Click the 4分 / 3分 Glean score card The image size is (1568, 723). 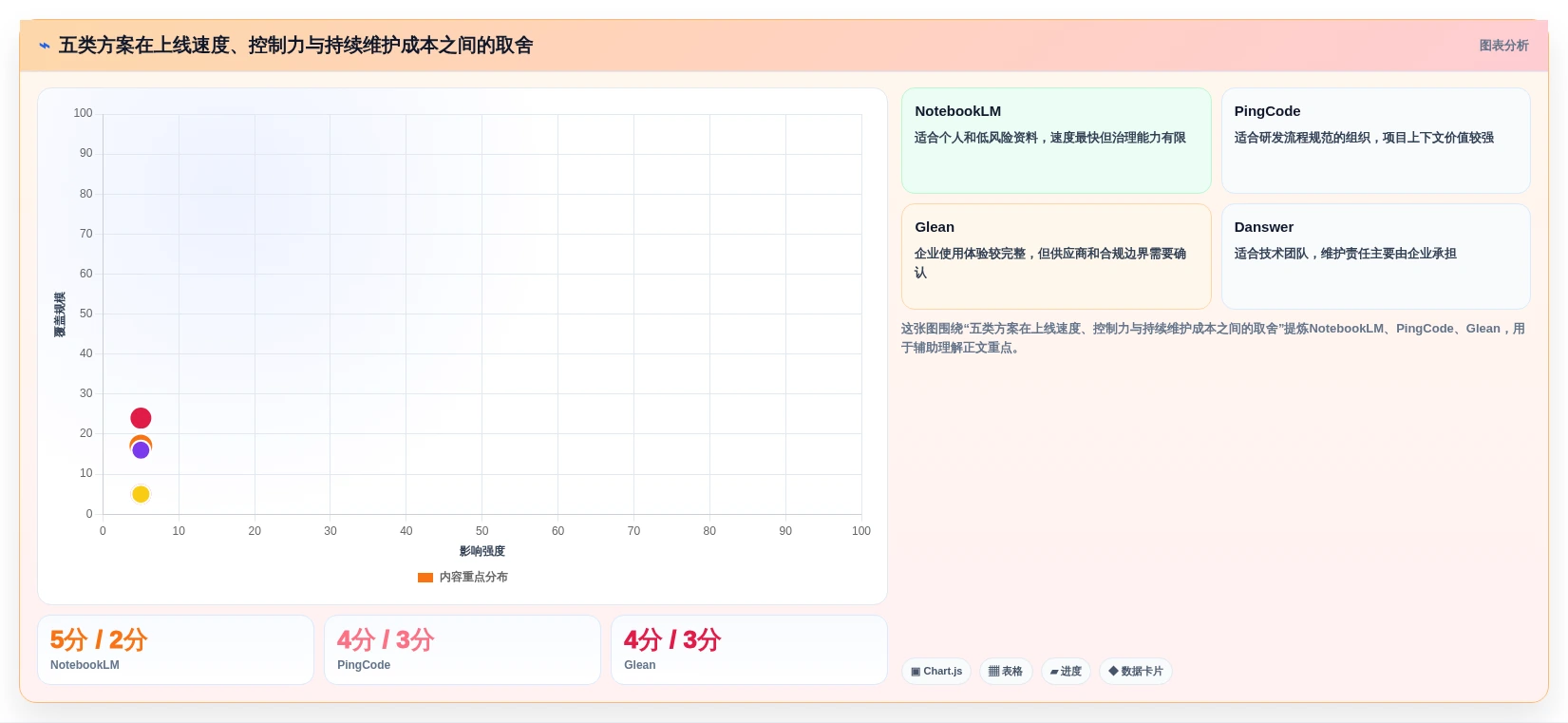coord(749,650)
